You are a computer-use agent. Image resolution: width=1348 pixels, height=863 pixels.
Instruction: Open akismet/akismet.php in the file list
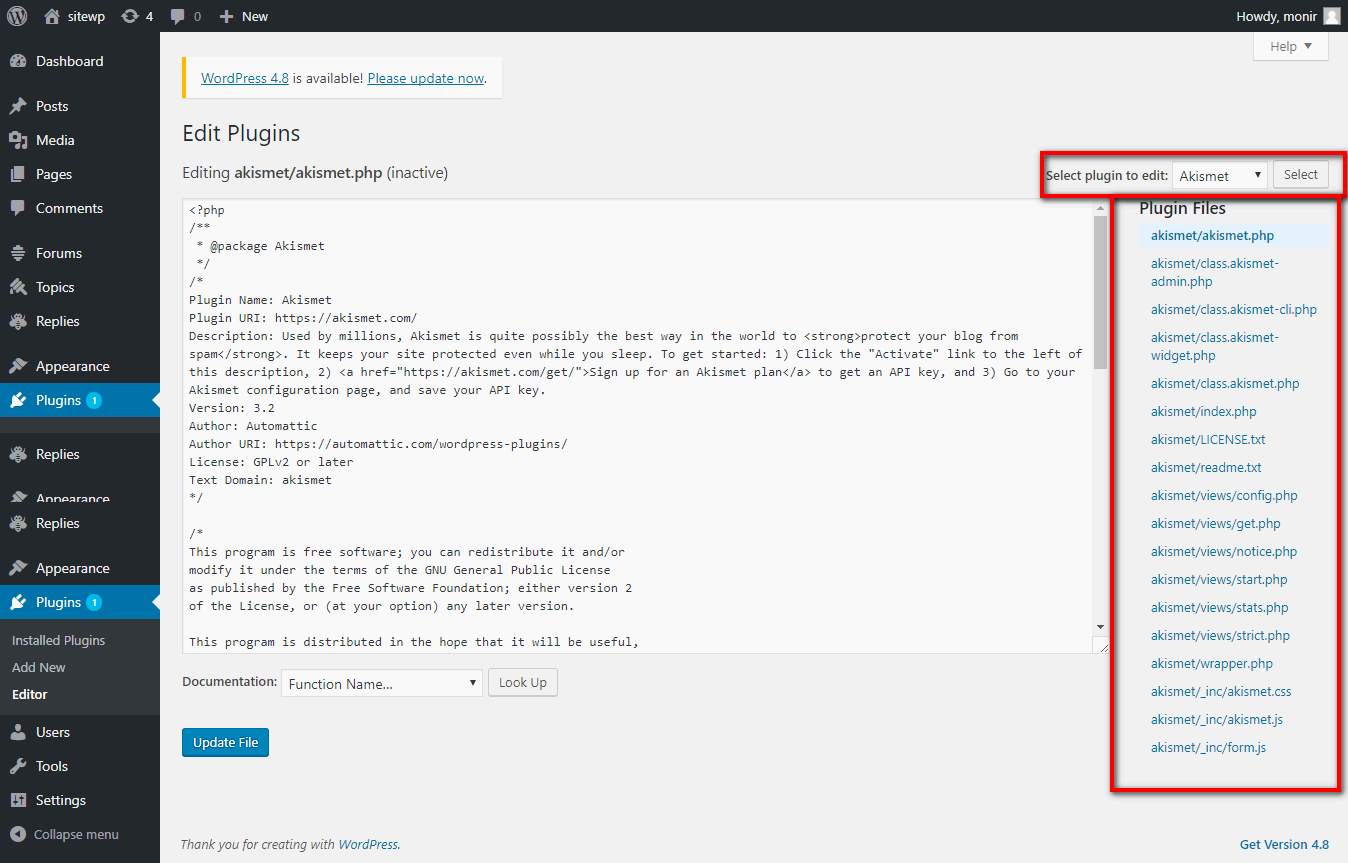click(1212, 236)
